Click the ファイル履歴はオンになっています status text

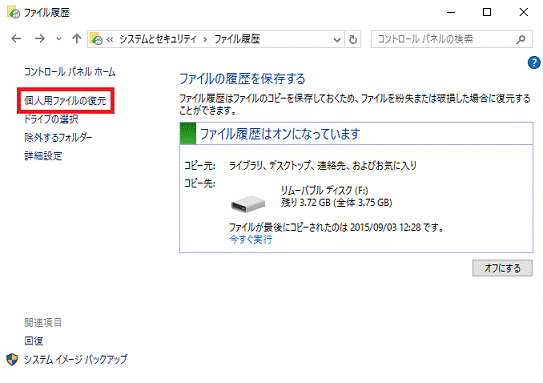click(280, 134)
